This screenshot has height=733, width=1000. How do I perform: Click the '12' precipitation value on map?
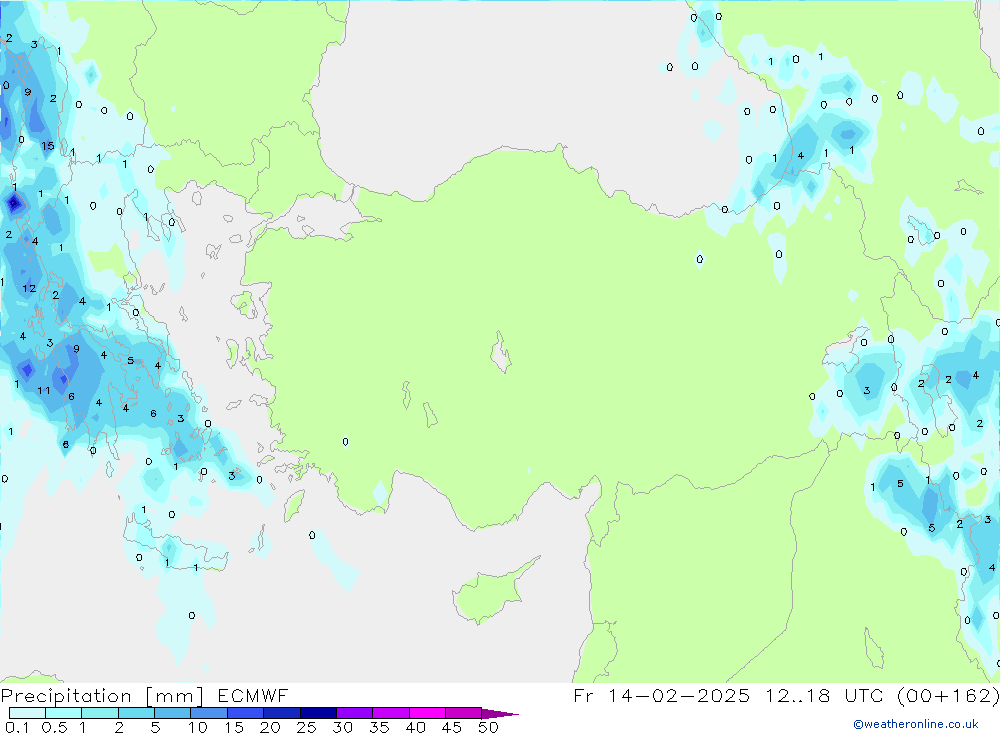click(x=29, y=288)
